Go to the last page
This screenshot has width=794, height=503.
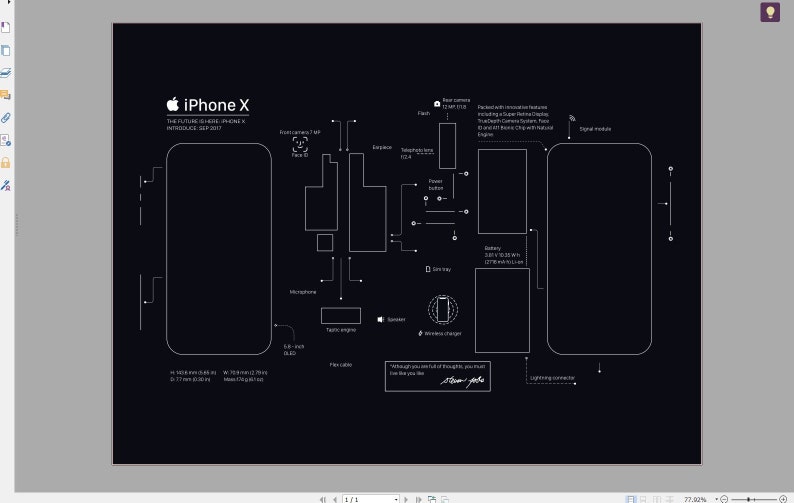[x=418, y=499]
